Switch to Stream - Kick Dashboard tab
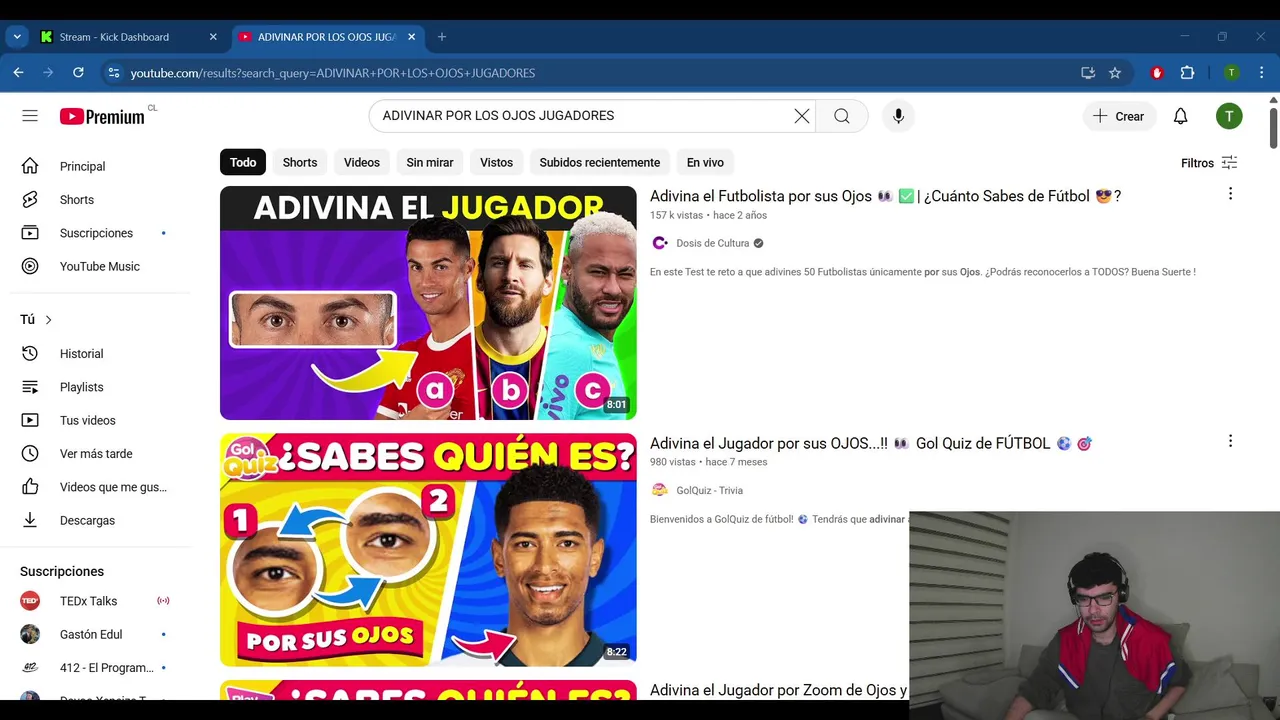This screenshot has height=720, width=1280. click(x=129, y=37)
